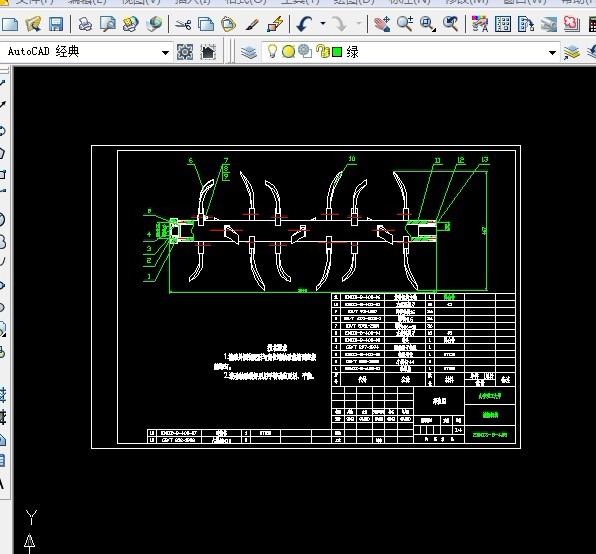Screen dimensions: 596x554
Task: Toggle layer on/off light bulb
Action: pos(272,51)
